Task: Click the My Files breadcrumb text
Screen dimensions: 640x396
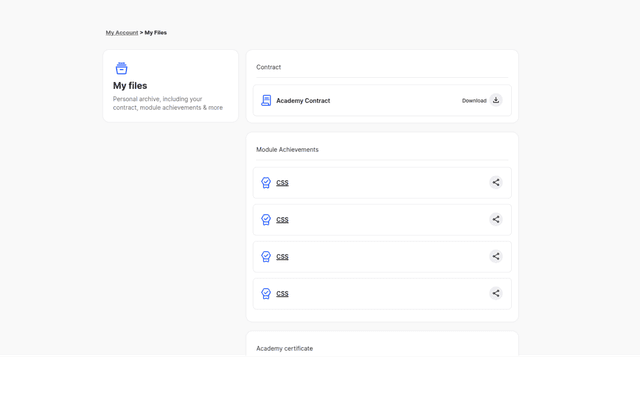Action: pyautogui.click(x=156, y=33)
